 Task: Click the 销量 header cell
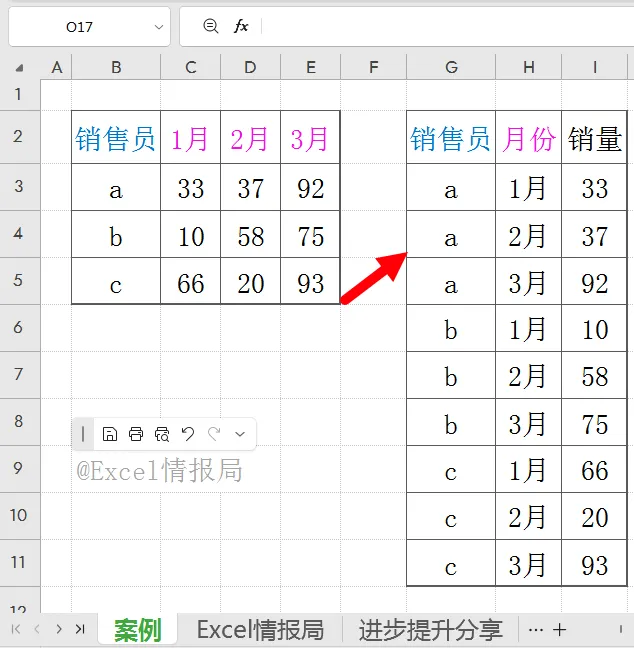click(x=594, y=137)
